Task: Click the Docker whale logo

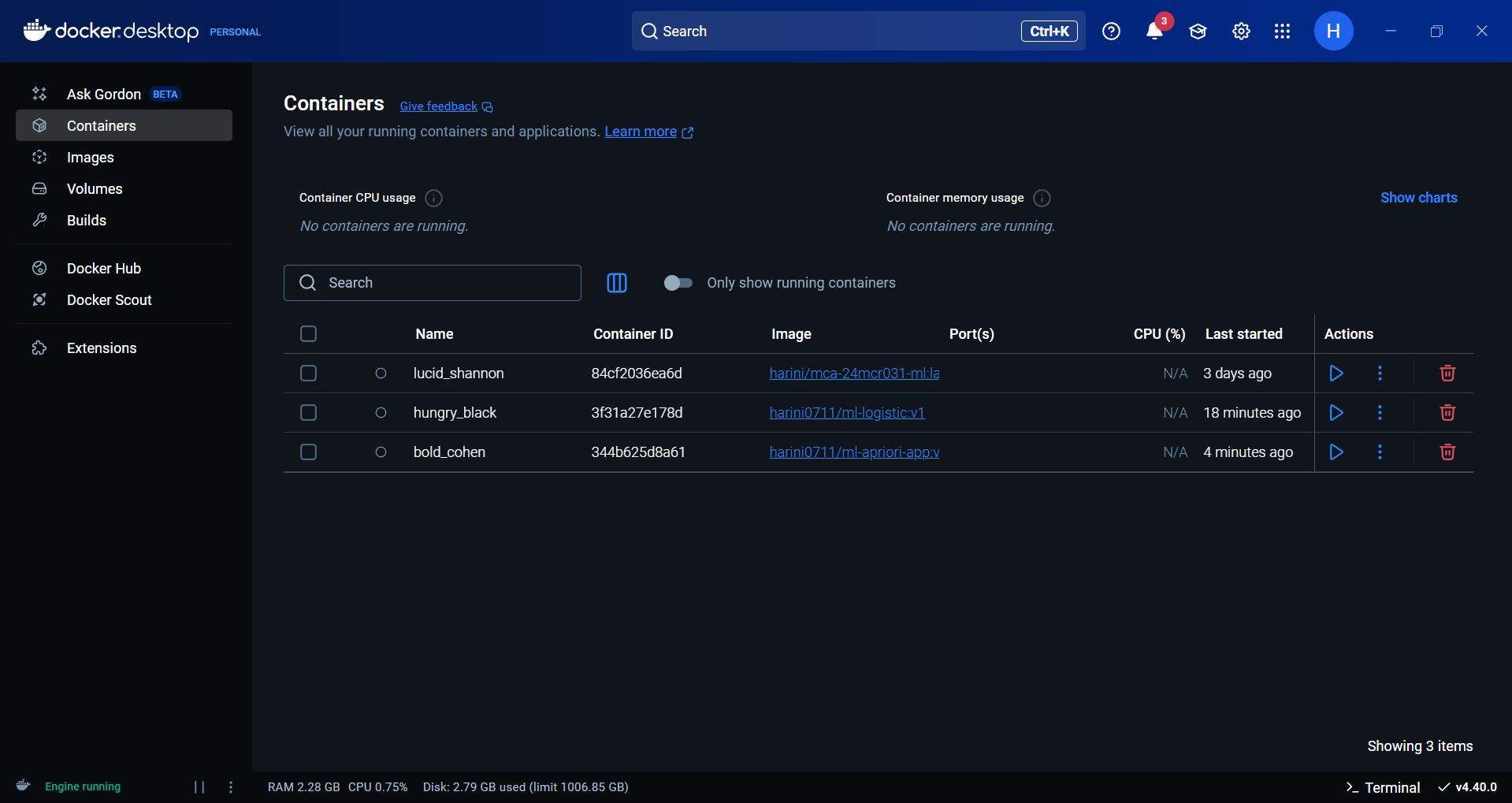Action: click(36, 30)
